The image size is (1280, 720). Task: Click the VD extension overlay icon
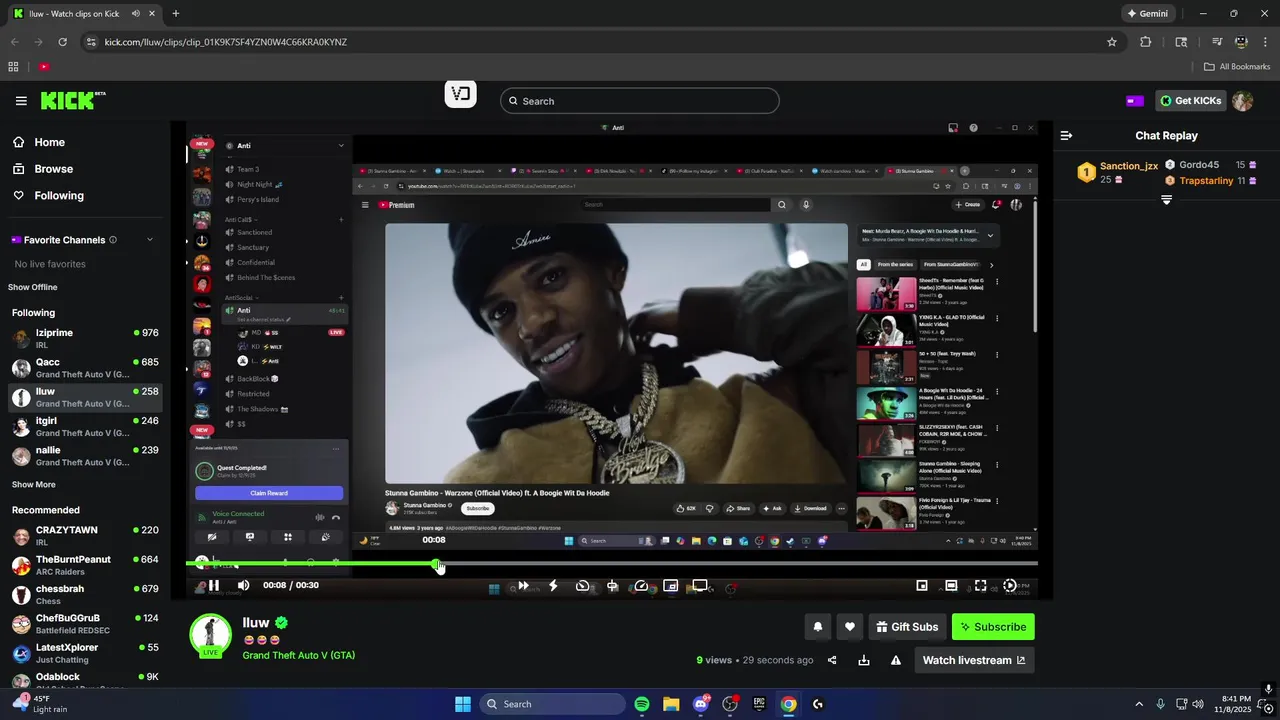460,94
